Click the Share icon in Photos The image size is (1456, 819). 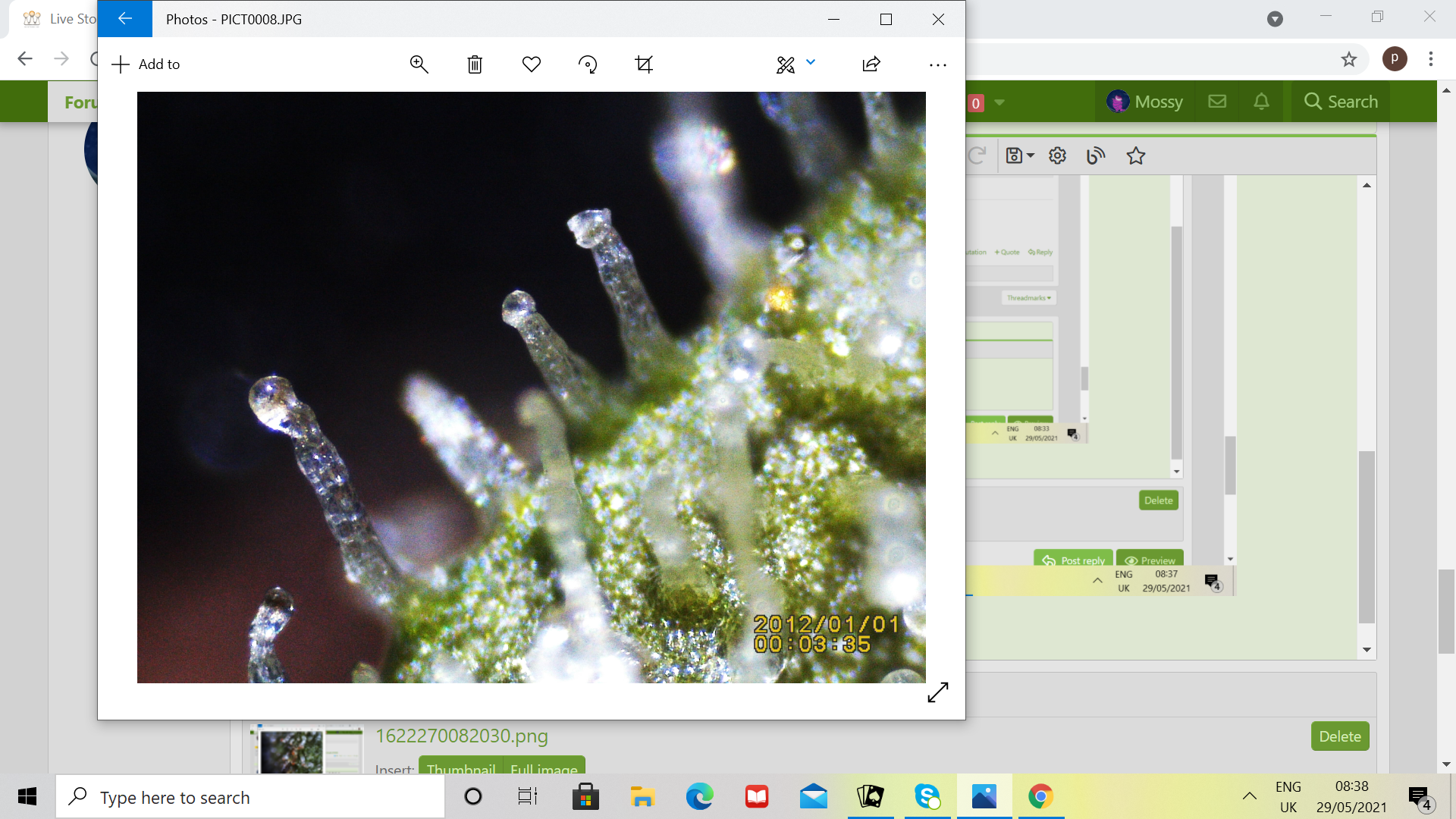(871, 64)
